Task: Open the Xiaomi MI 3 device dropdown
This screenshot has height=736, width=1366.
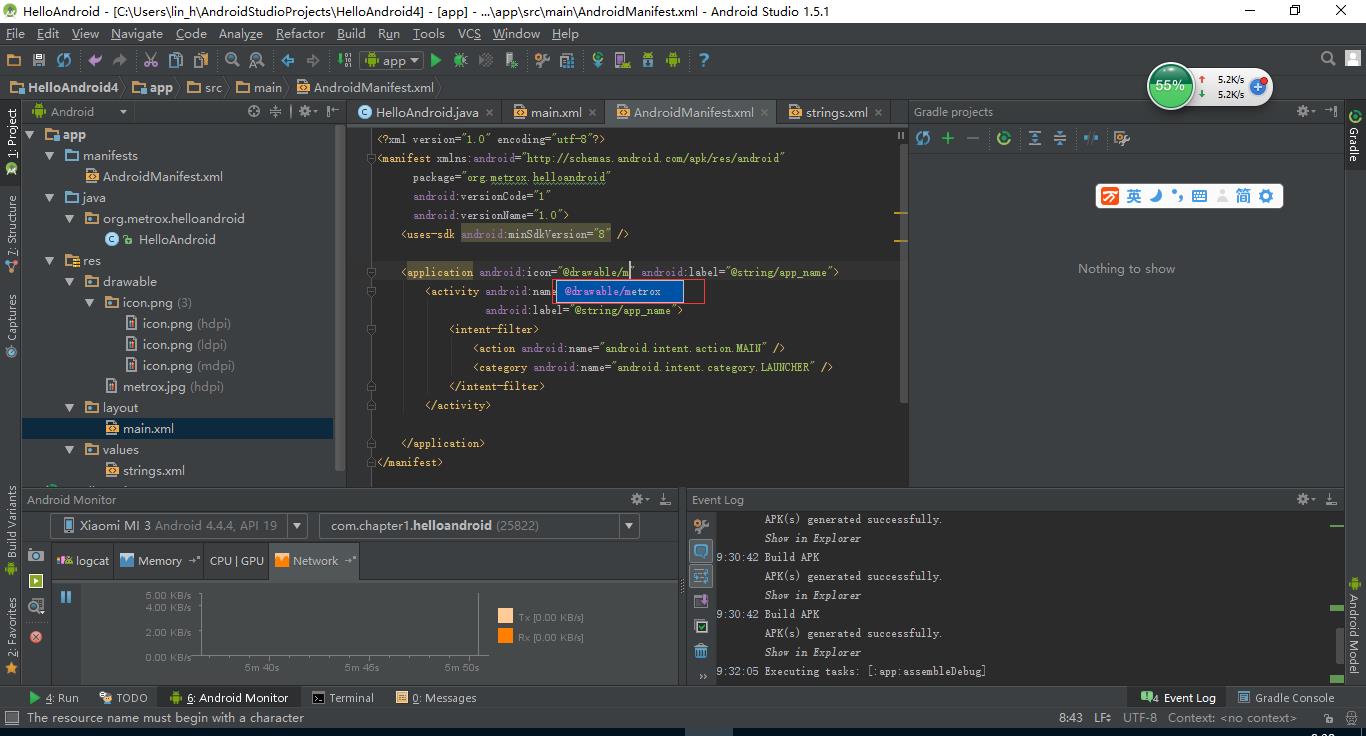Action: click(x=178, y=525)
